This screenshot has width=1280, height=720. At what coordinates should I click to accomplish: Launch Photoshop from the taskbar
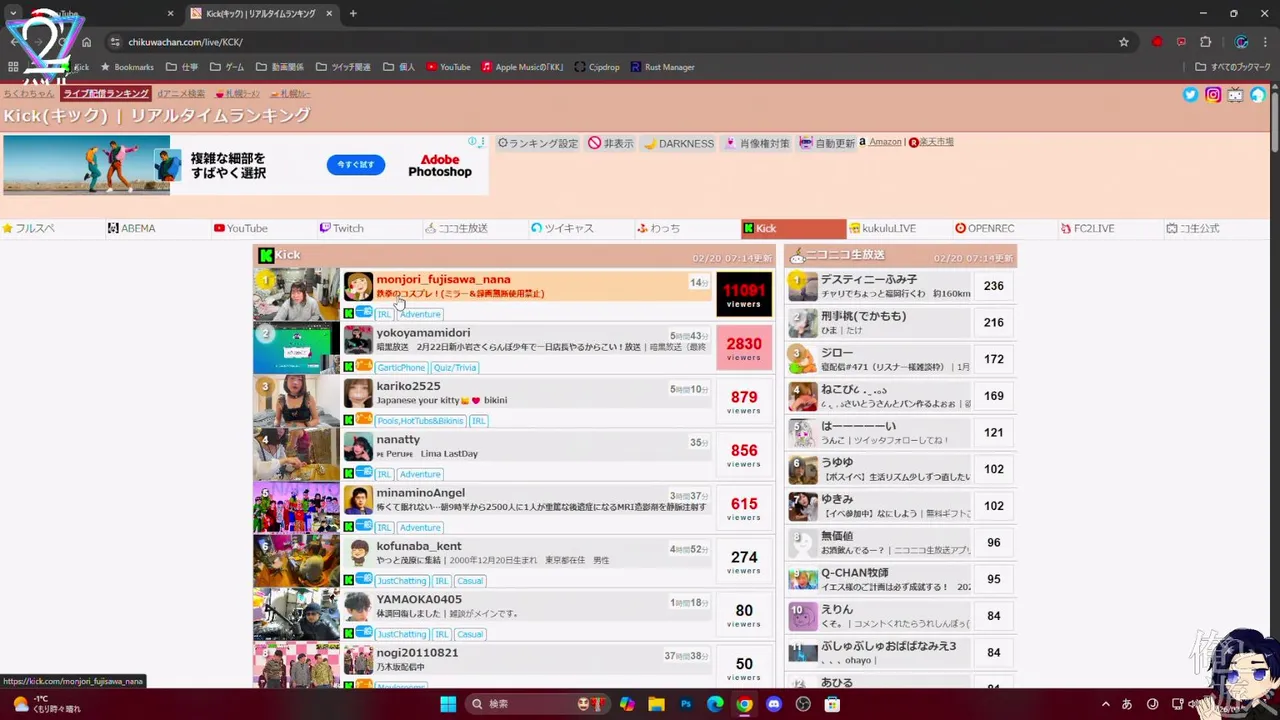point(686,704)
